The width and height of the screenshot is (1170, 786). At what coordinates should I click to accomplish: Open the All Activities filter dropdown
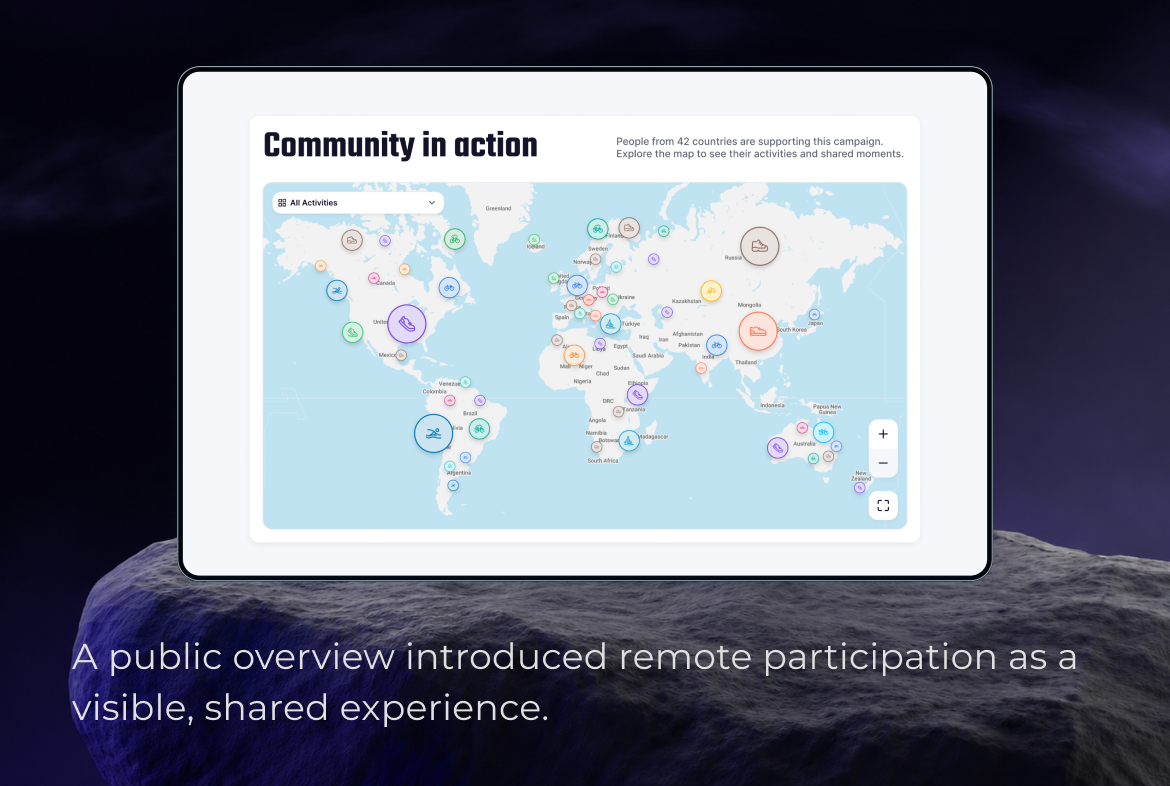pos(358,203)
